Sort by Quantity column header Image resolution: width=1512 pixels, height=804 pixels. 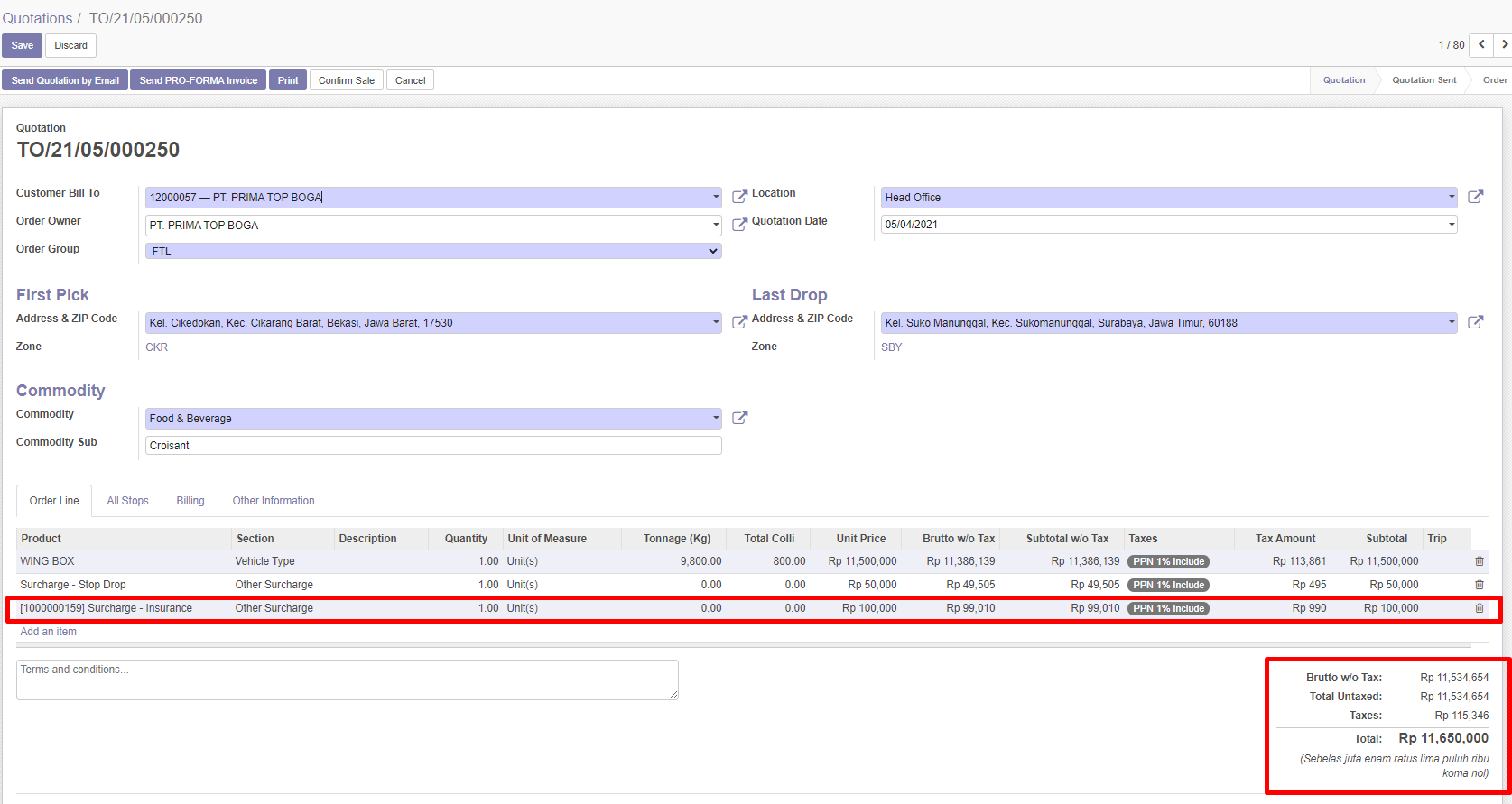pyautogui.click(x=465, y=539)
